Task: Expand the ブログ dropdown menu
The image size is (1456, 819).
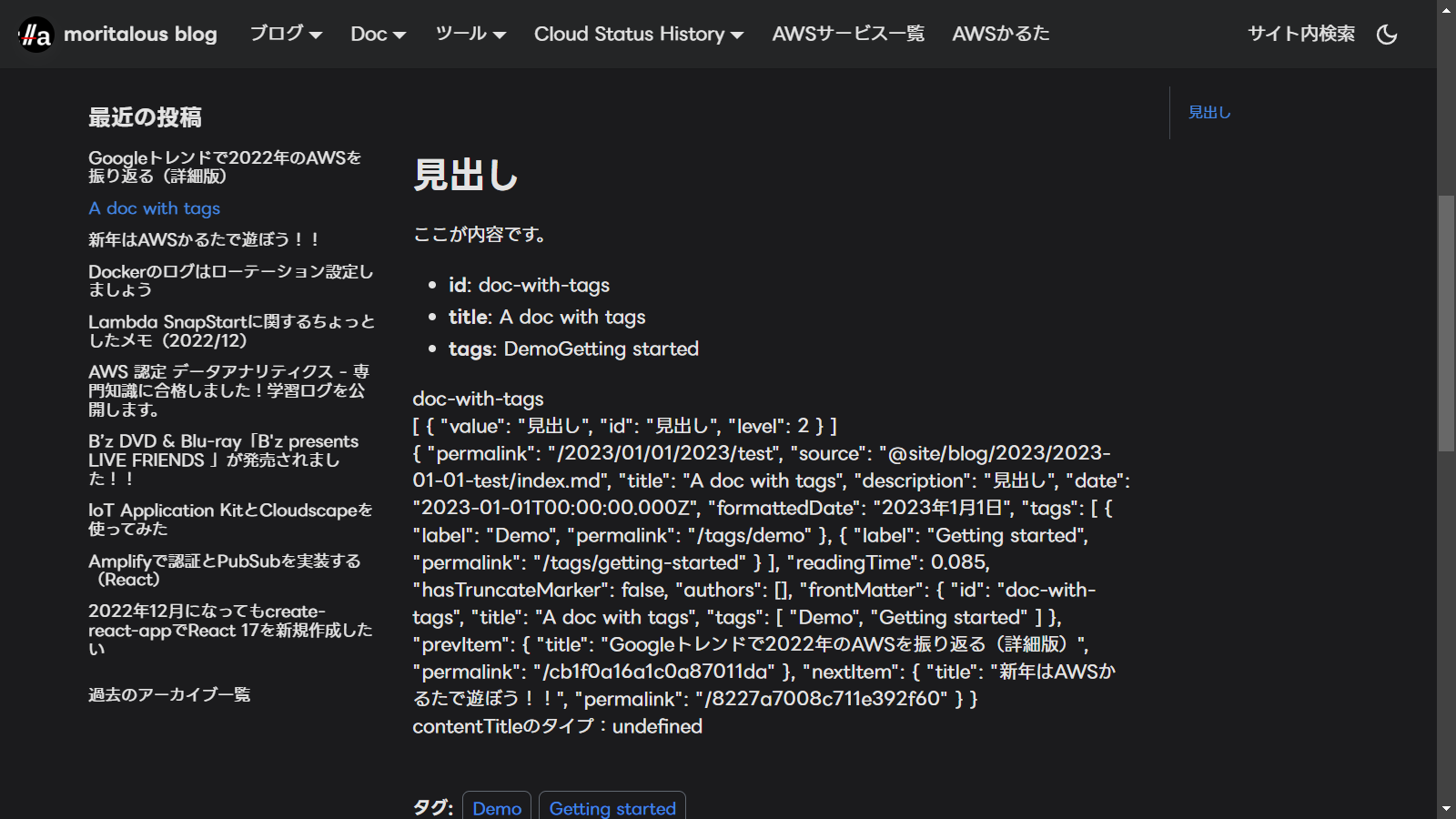Action: coord(286,34)
